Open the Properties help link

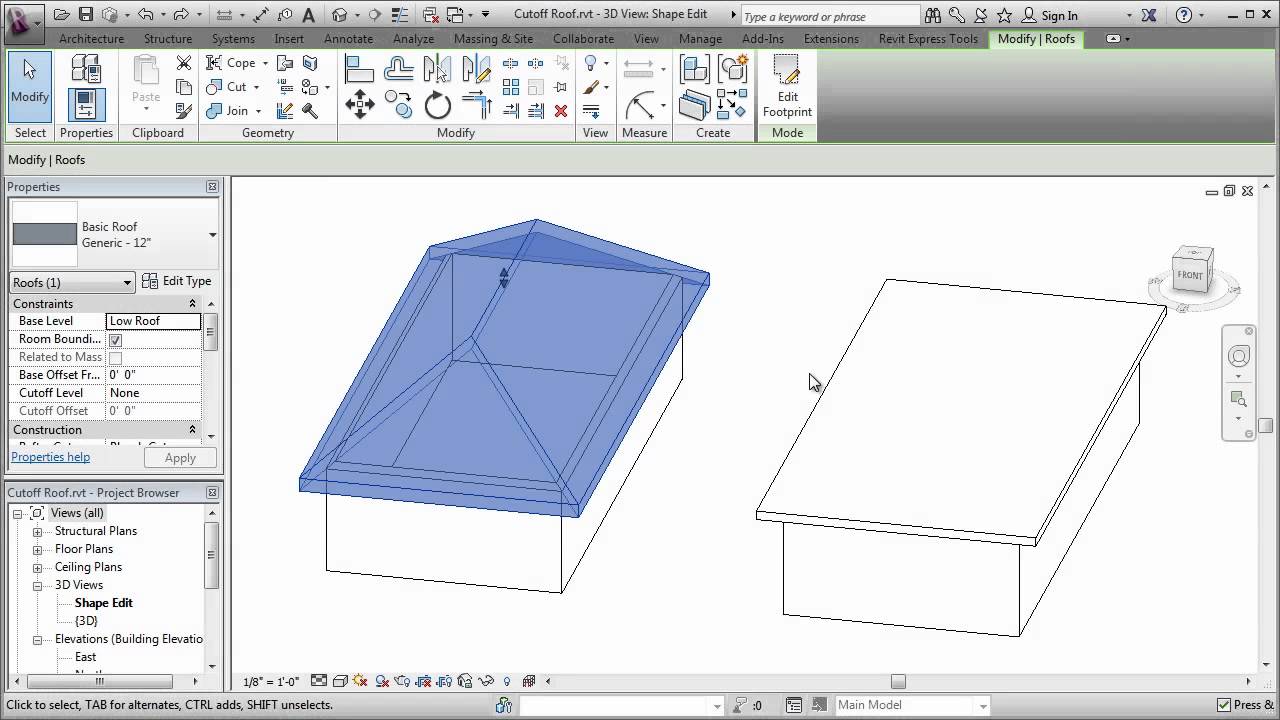(50, 457)
